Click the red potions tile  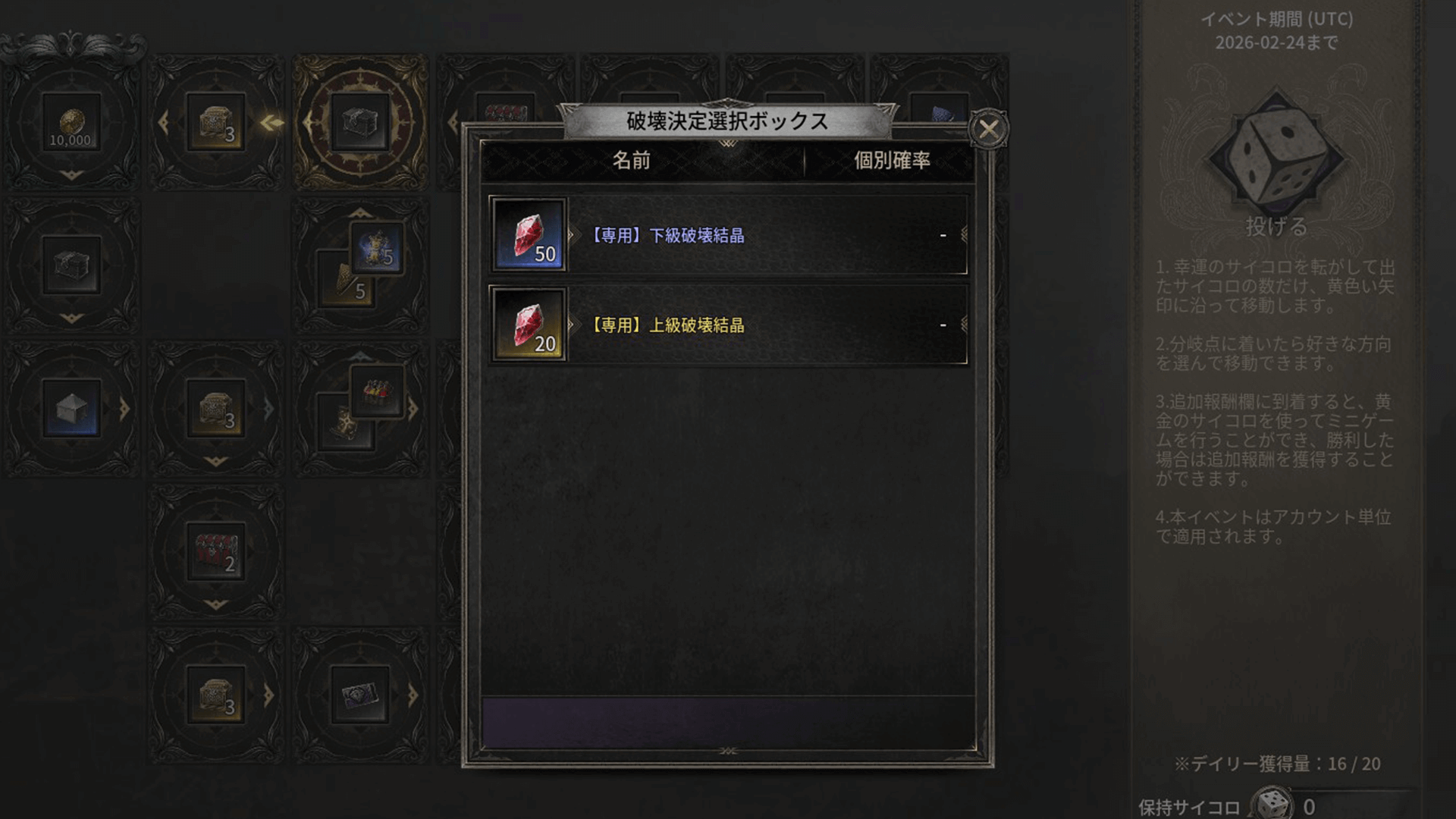coord(377,391)
